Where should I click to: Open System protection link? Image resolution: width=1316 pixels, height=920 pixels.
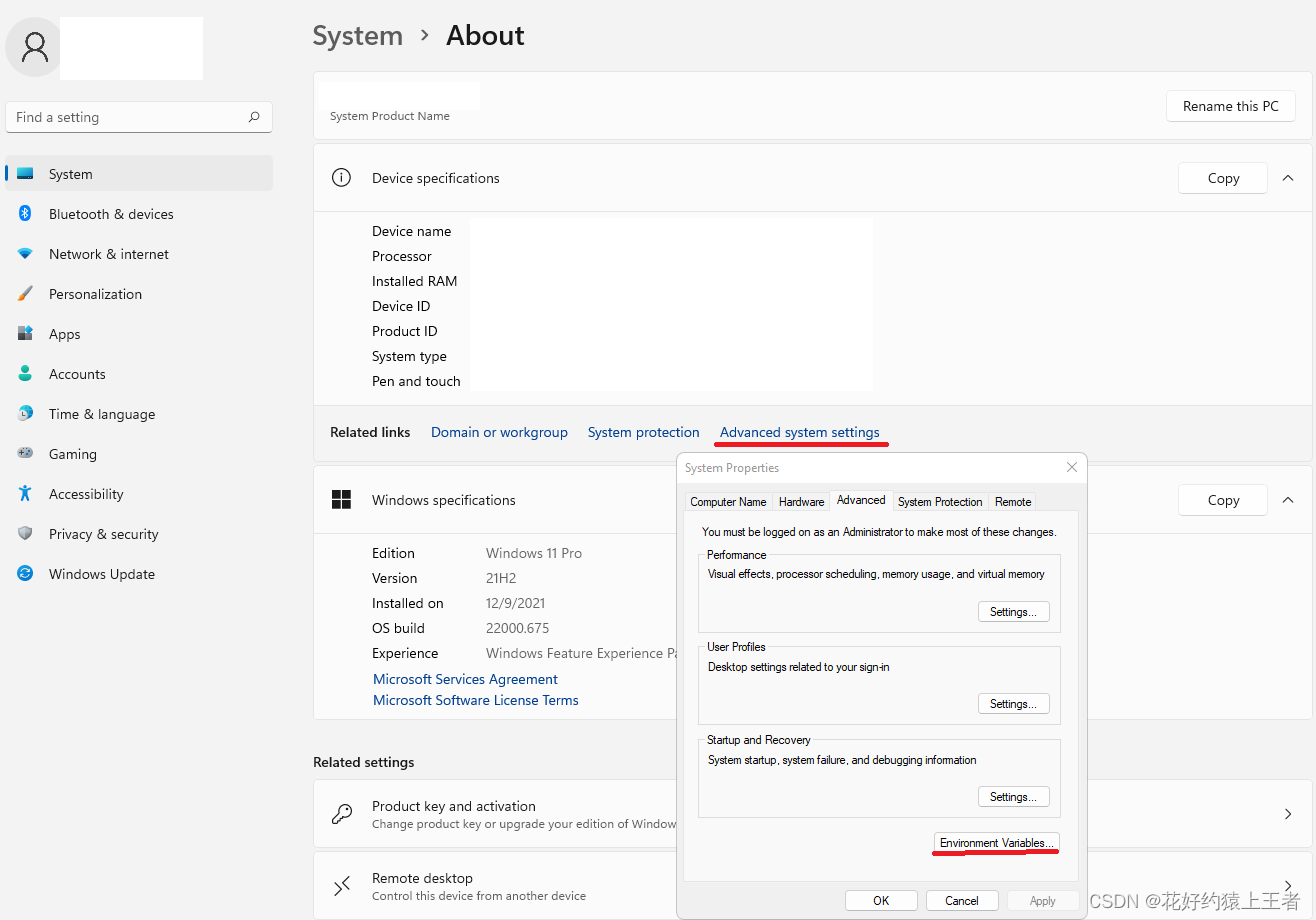[643, 432]
